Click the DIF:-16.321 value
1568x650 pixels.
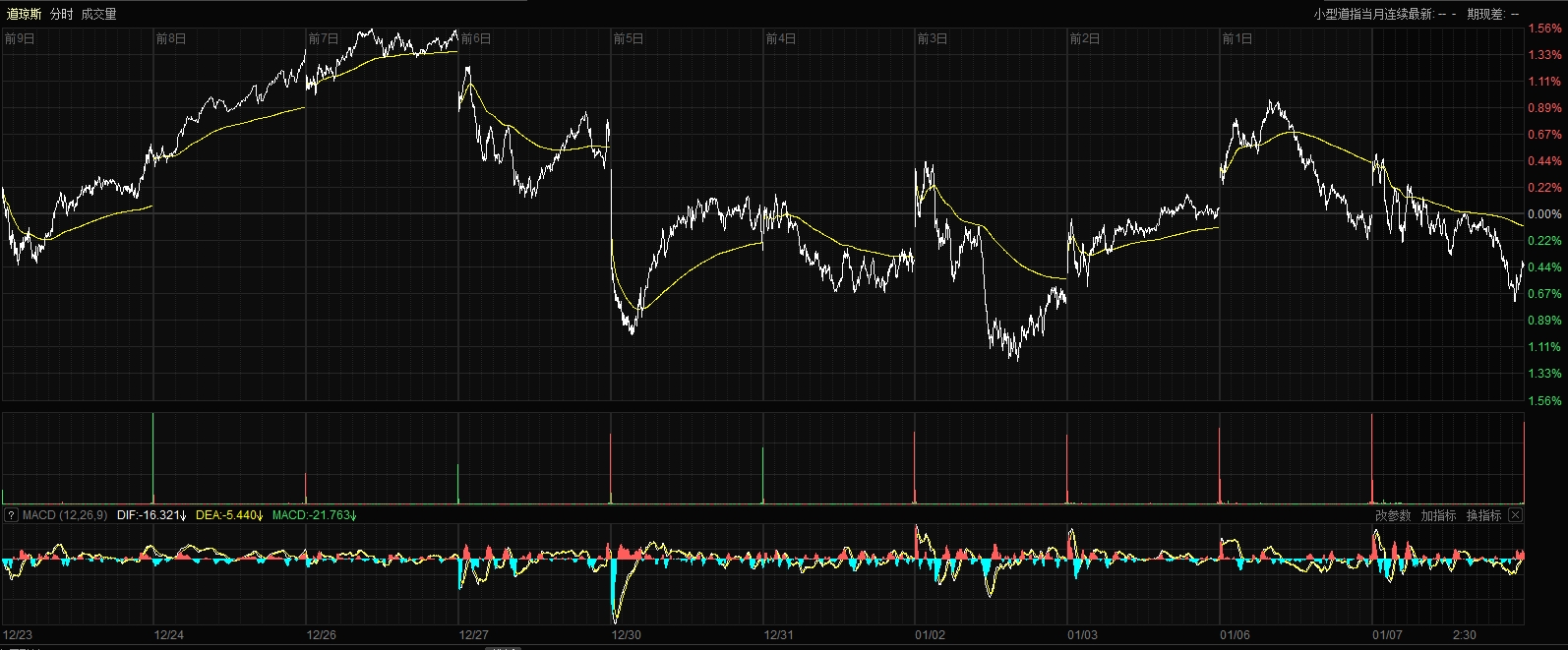pos(151,515)
